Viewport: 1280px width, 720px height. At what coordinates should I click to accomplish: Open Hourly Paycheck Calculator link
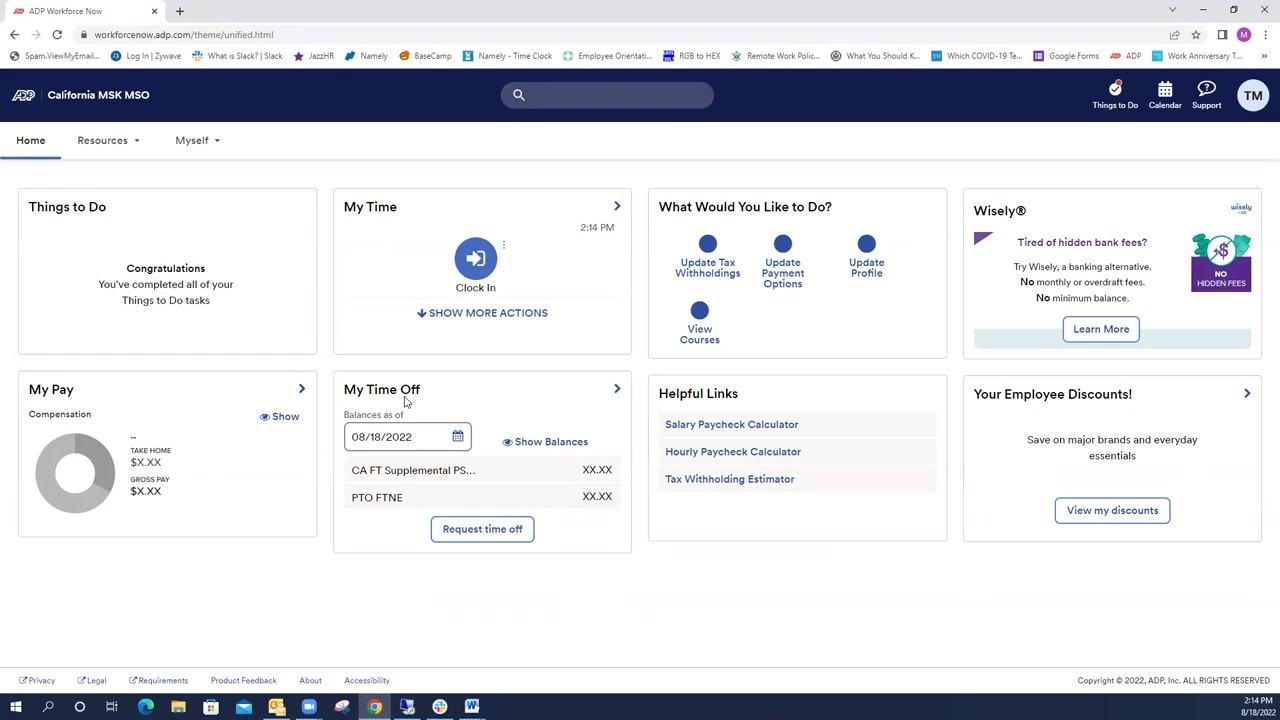[x=733, y=452]
